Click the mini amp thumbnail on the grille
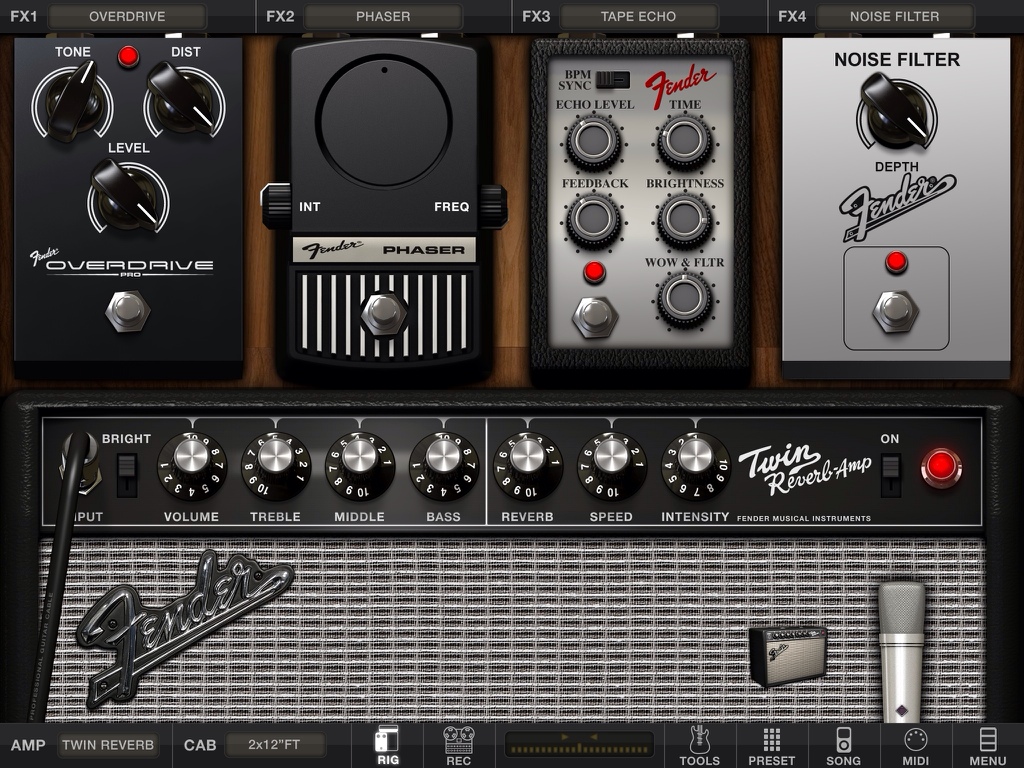Image resolution: width=1024 pixels, height=768 pixels. click(788, 655)
